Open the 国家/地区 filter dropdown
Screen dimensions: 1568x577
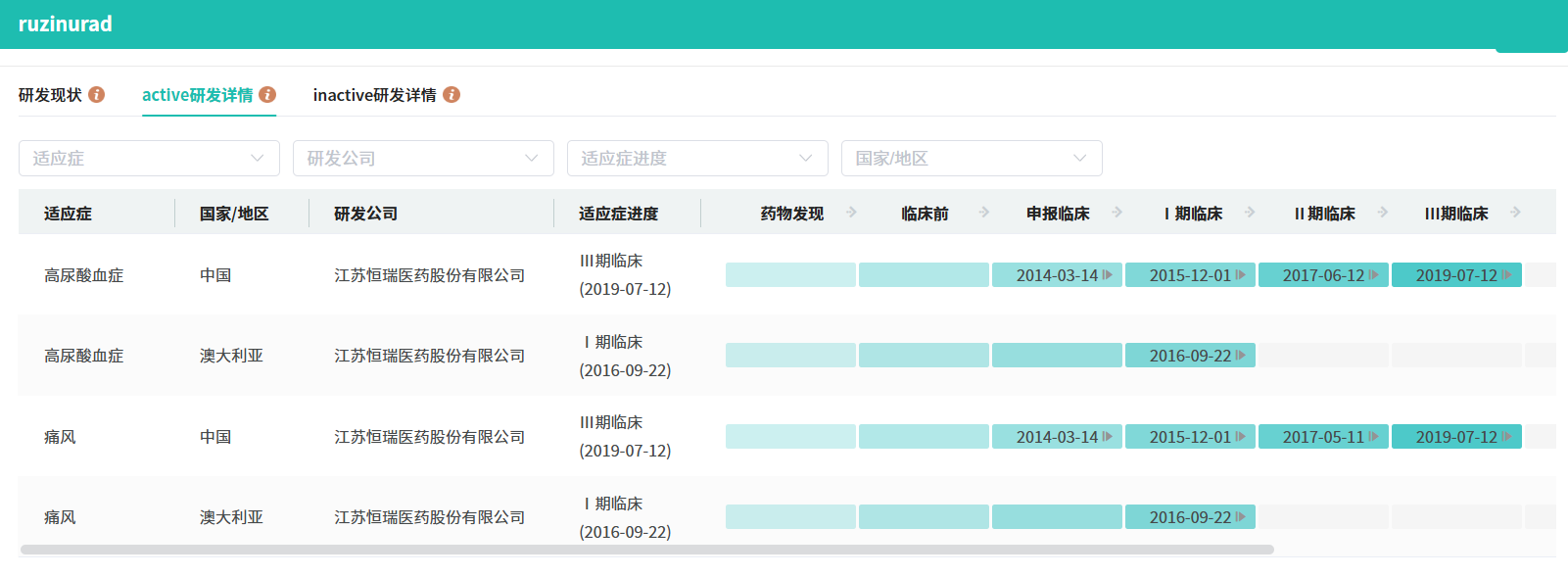[972, 158]
